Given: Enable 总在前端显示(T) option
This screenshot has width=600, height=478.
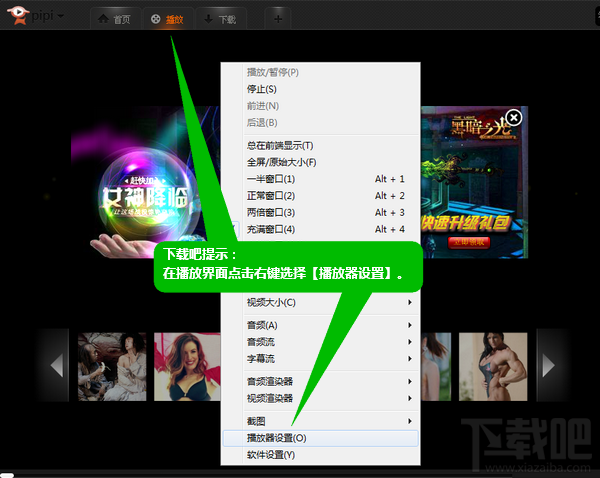Looking at the screenshot, I should click(320, 146).
